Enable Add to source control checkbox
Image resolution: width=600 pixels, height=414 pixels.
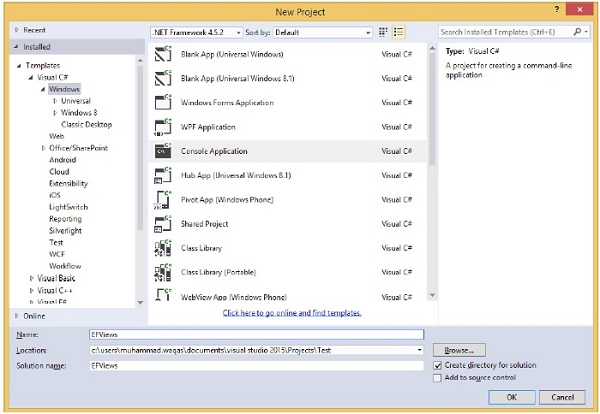click(437, 378)
